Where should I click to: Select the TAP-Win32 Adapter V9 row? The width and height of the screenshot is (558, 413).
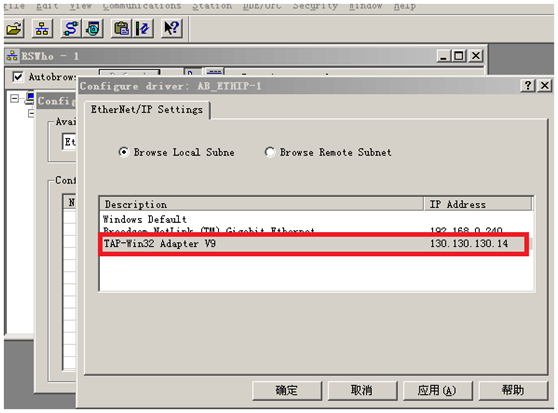pyautogui.click(x=314, y=244)
